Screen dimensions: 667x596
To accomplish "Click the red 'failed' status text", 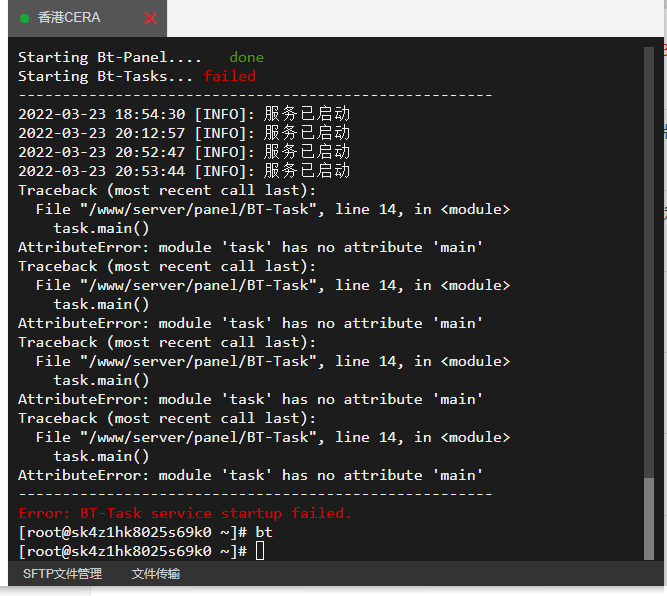I will click(x=230, y=76).
